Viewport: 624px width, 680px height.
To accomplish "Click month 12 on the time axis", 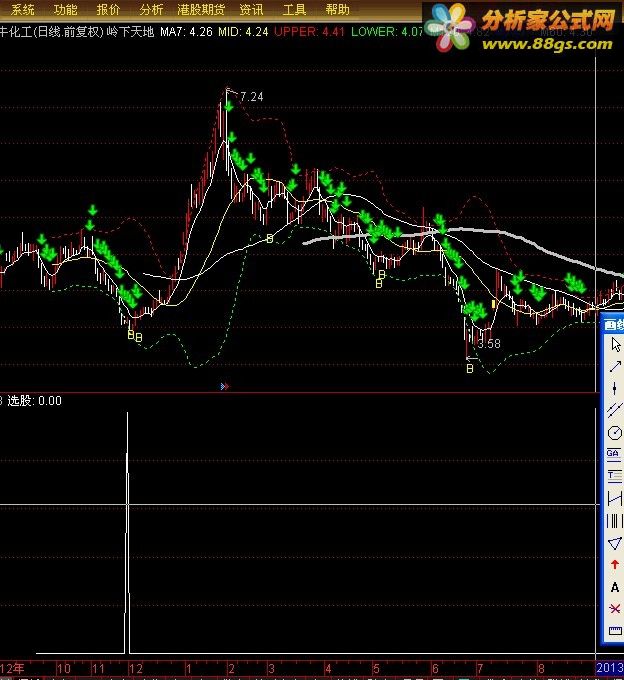I will tap(136, 668).
